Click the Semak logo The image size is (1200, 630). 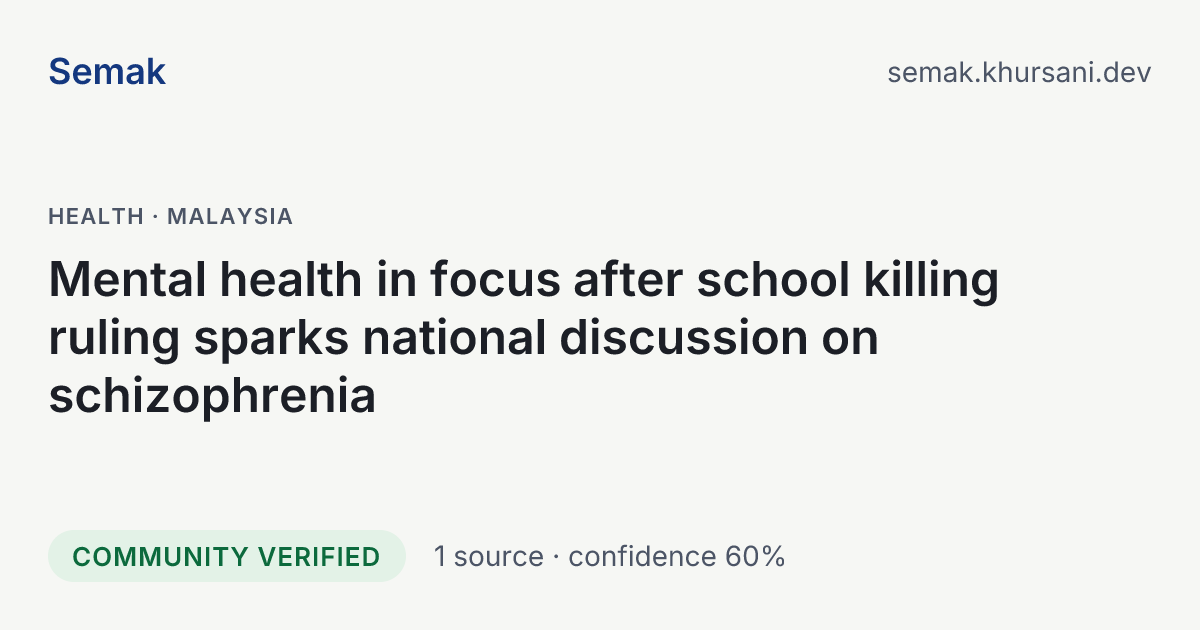coord(107,72)
